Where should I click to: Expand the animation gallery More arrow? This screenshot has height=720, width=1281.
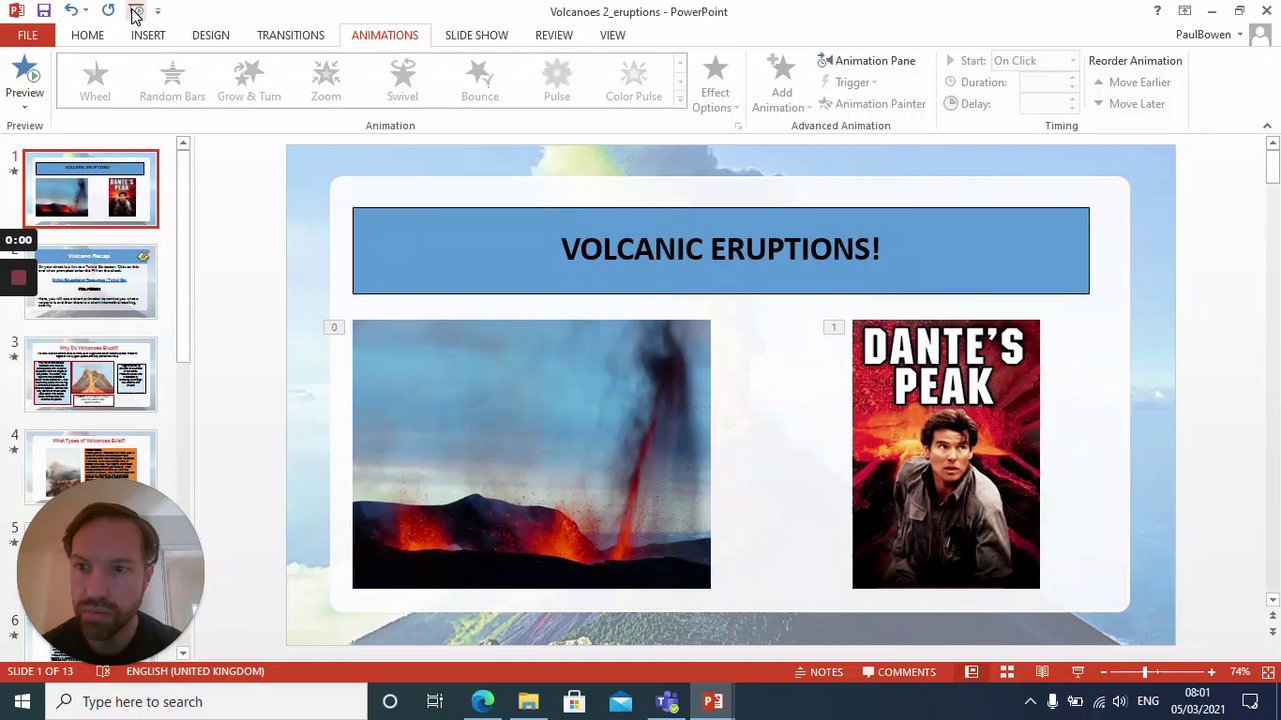pyautogui.click(x=680, y=100)
